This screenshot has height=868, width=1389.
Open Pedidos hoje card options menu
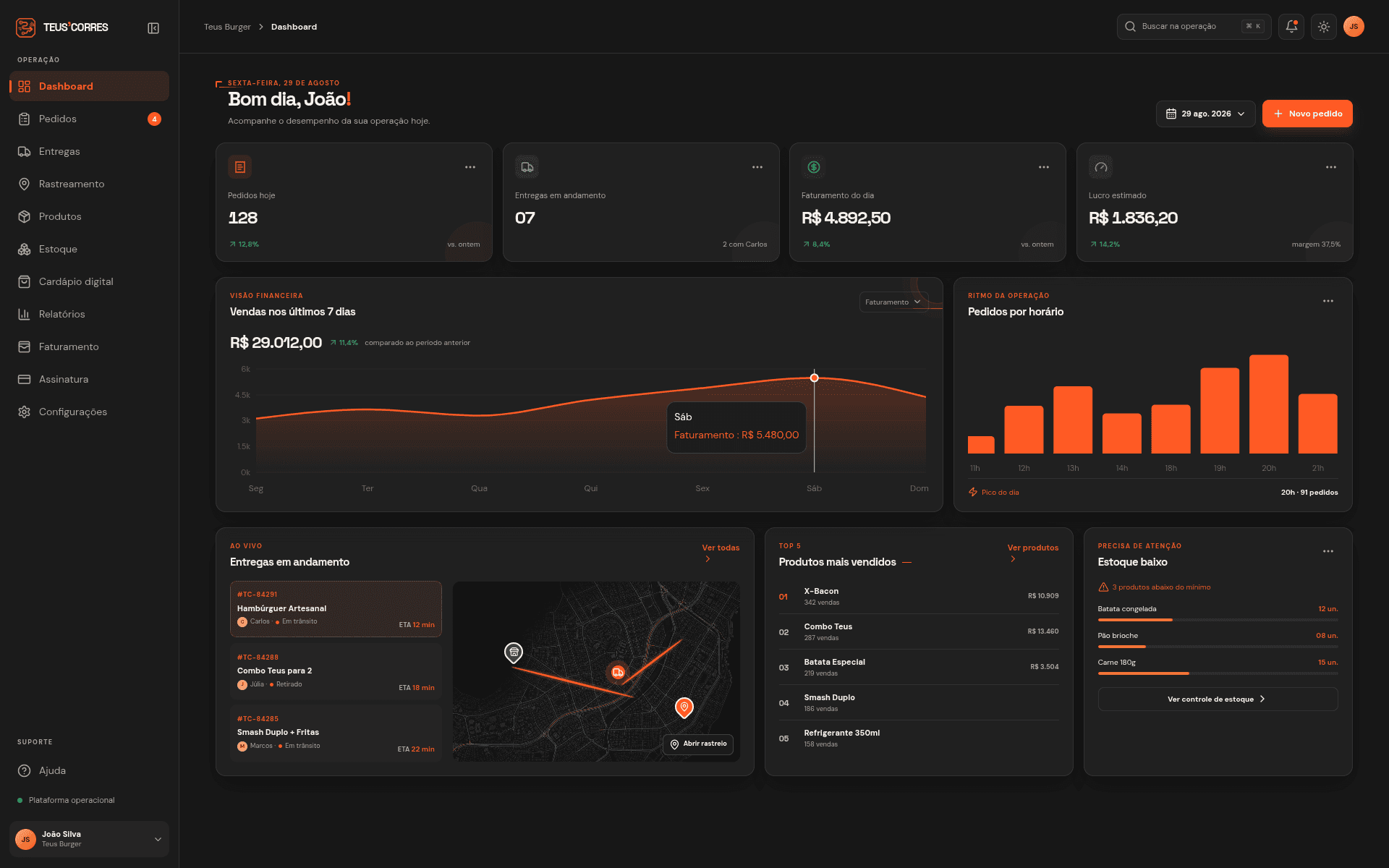click(470, 167)
